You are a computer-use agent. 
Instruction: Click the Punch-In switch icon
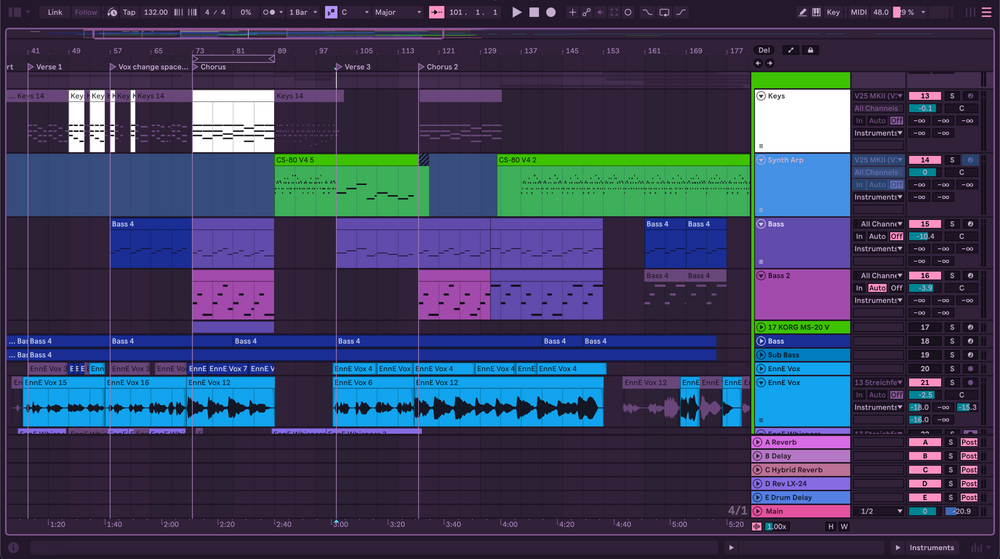(647, 12)
